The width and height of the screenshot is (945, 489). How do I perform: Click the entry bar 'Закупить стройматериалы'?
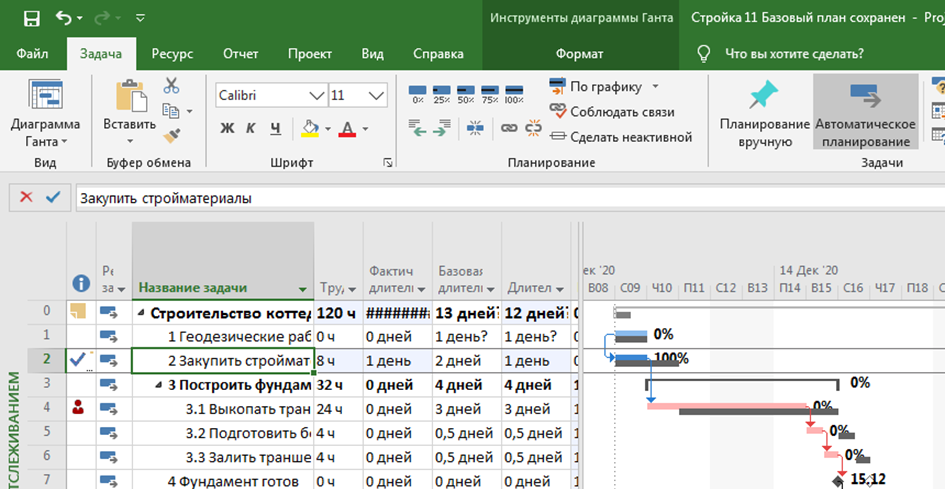(x=510, y=198)
